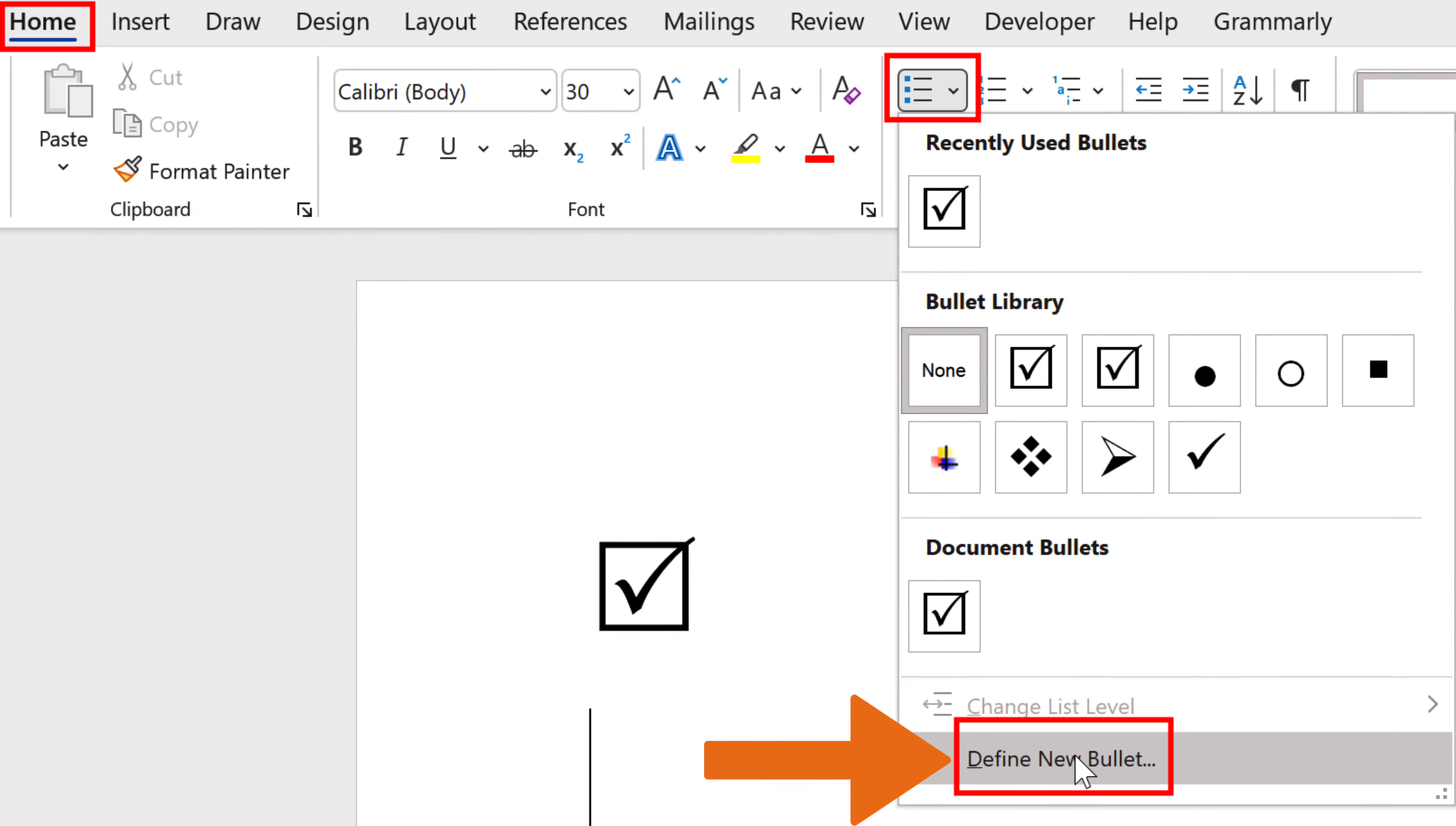The width and height of the screenshot is (1456, 826).
Task: Select the Subscript formatting icon
Action: [x=571, y=148]
